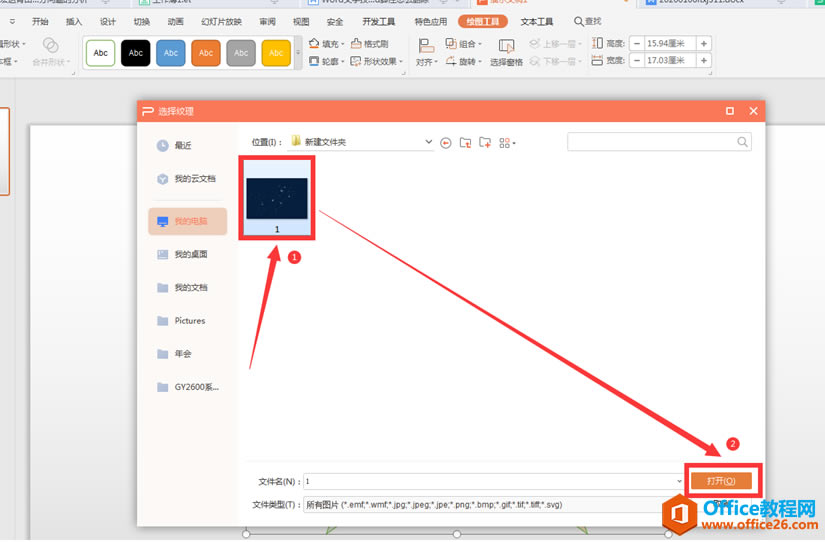Choose the yellow Abc shape style
The image size is (825, 542).
tap(276, 53)
